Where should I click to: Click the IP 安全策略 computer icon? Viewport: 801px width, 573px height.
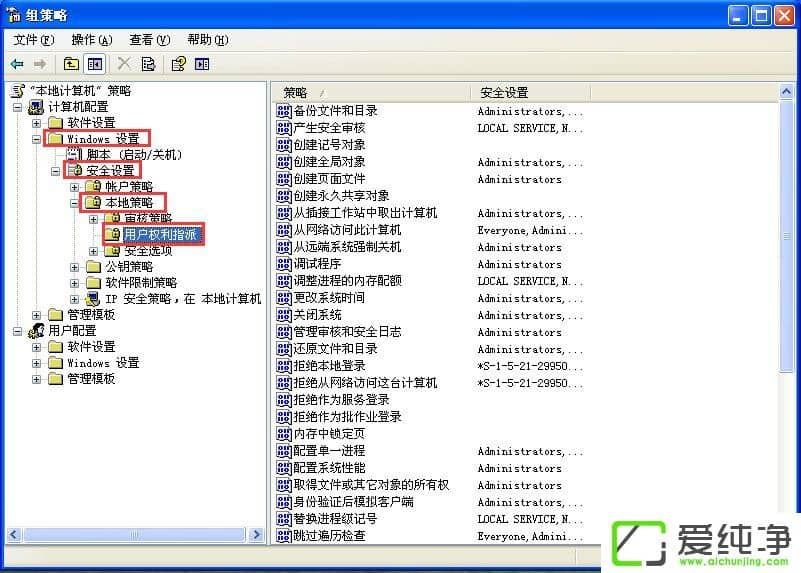tap(93, 298)
